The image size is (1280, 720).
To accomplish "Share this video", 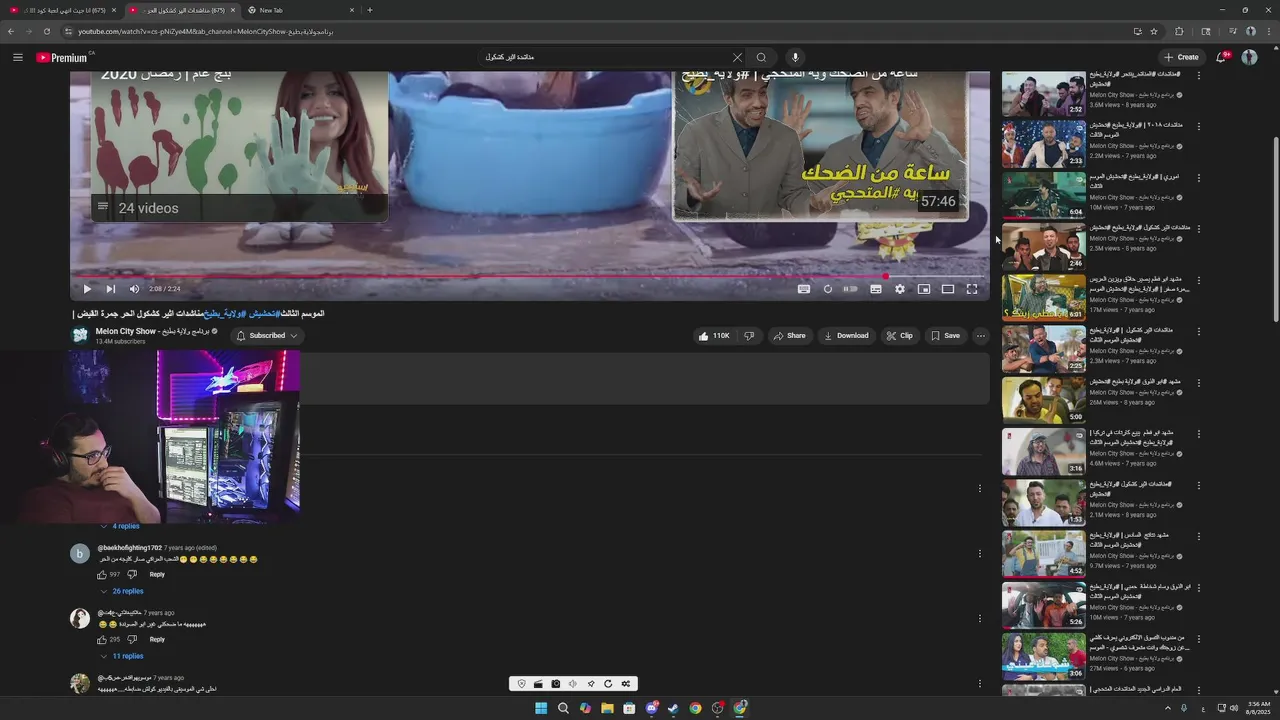I will [x=789, y=336].
